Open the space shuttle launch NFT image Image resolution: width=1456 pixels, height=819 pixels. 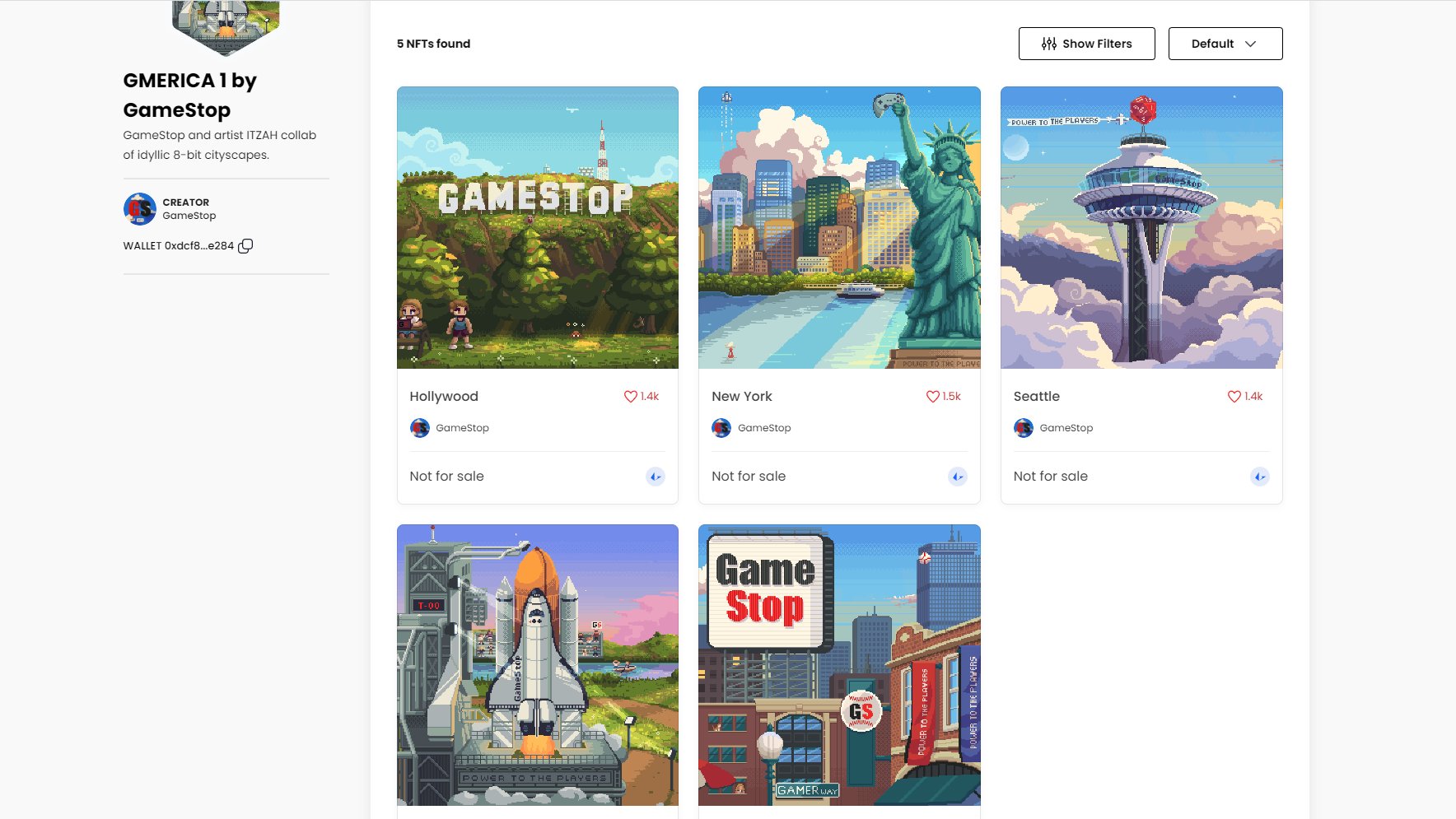coord(538,665)
